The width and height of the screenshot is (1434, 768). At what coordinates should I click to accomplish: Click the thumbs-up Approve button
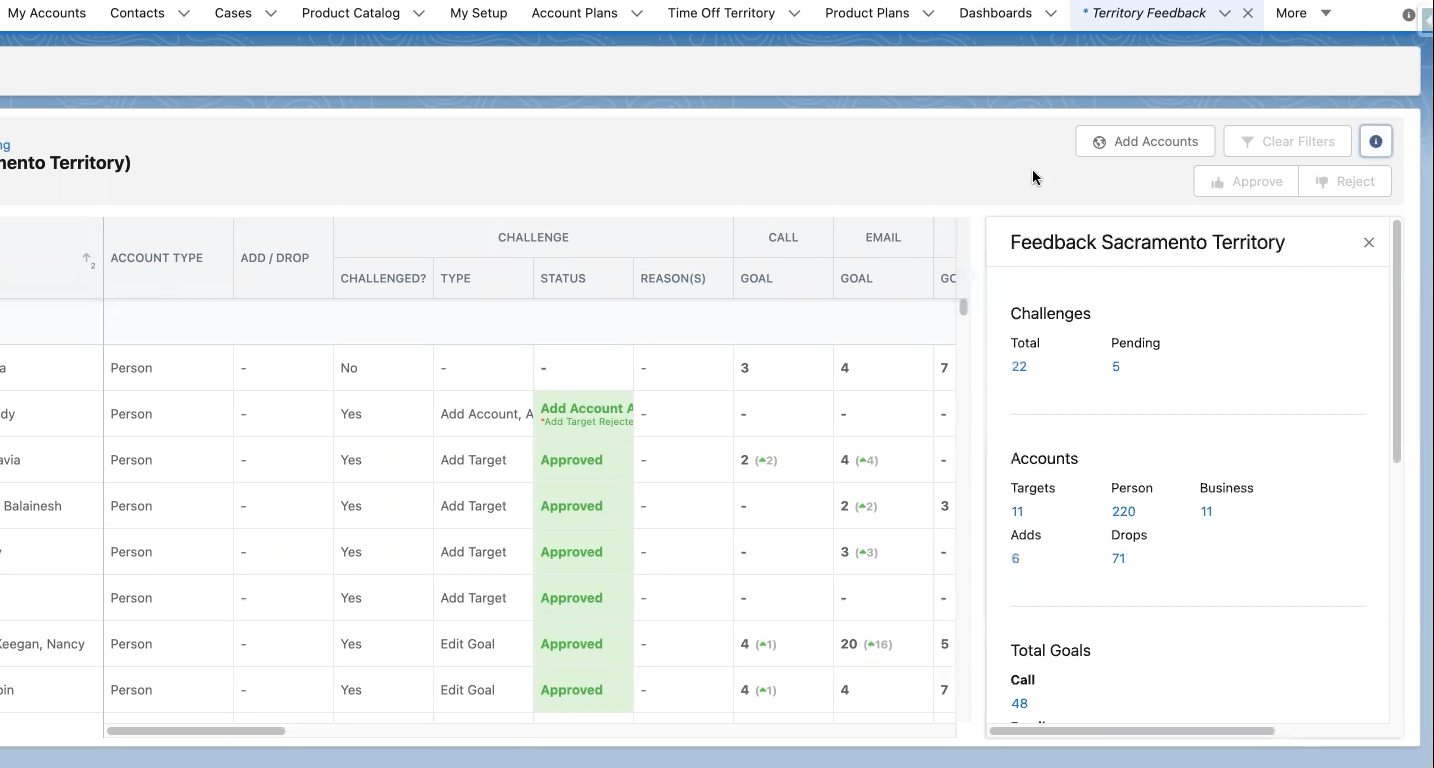coord(1246,182)
